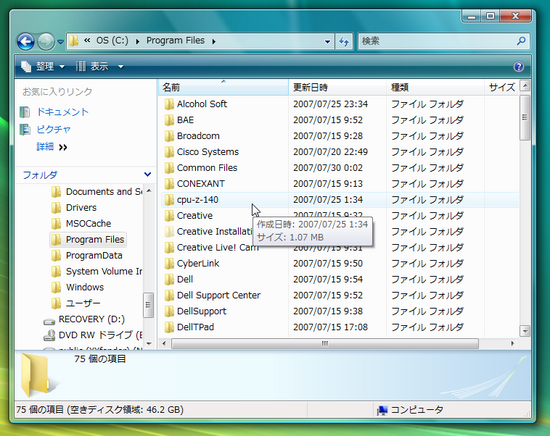Click the file list scroll up arrow

(x=525, y=86)
